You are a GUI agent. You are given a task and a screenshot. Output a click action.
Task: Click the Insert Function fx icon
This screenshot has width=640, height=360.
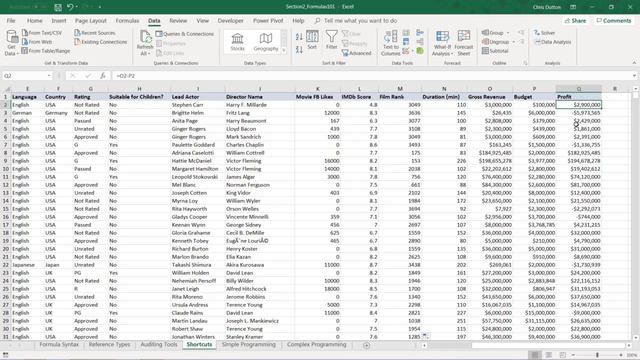tap(103, 76)
